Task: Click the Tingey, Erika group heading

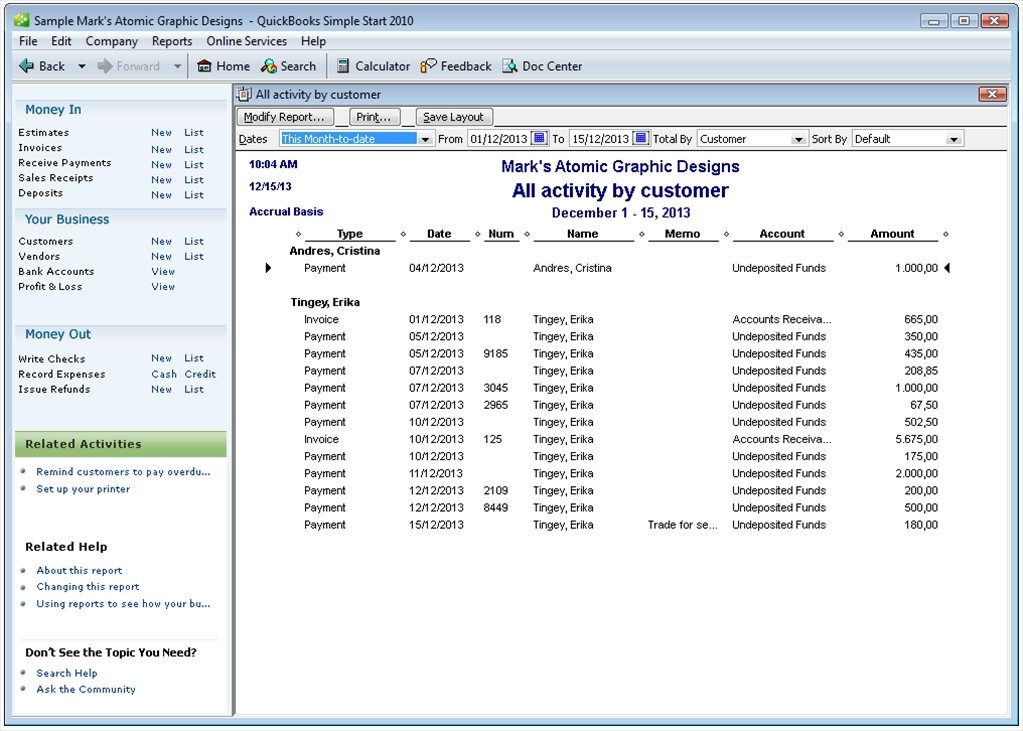Action: point(325,302)
